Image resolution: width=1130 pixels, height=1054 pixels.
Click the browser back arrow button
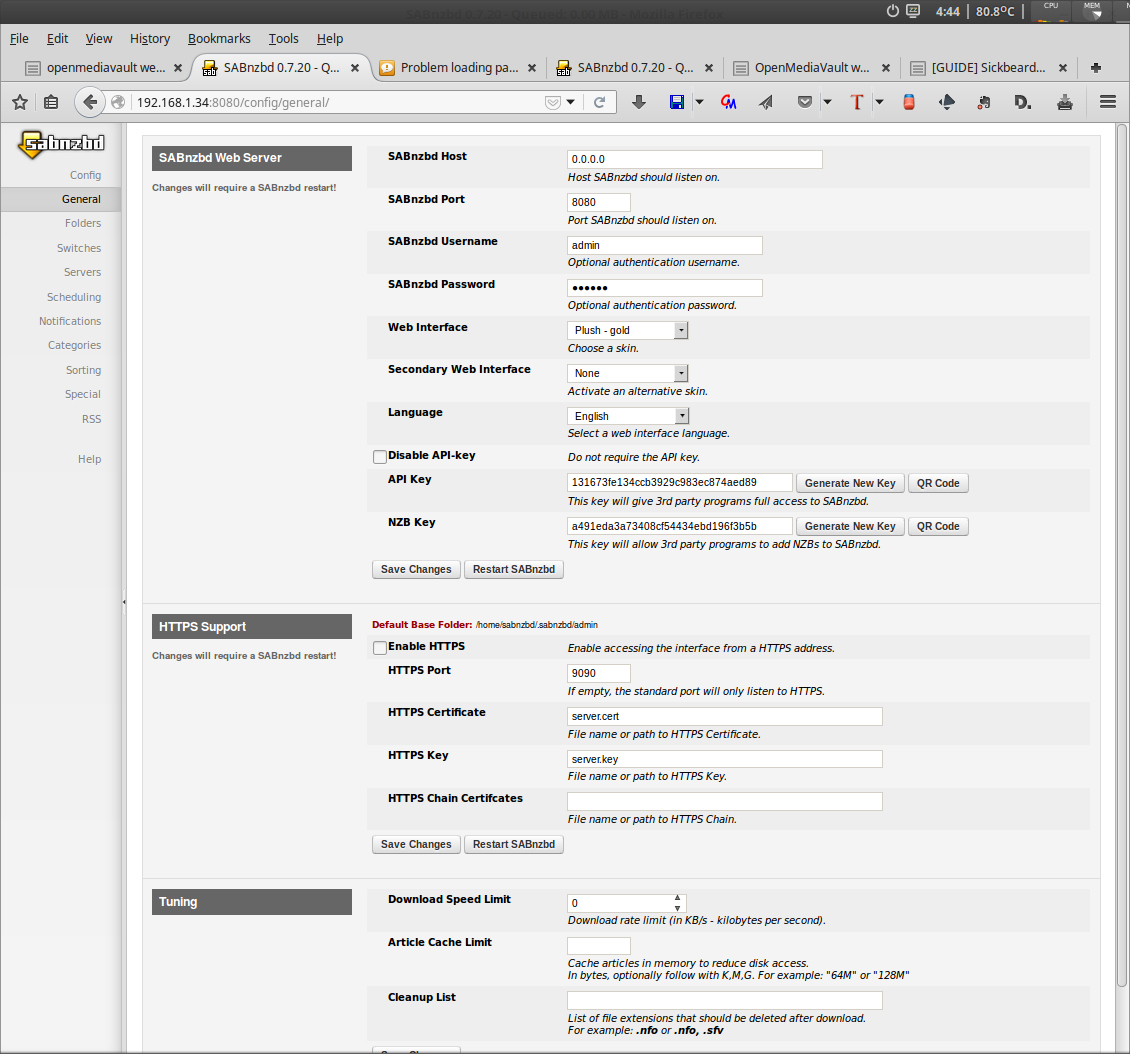[90, 102]
